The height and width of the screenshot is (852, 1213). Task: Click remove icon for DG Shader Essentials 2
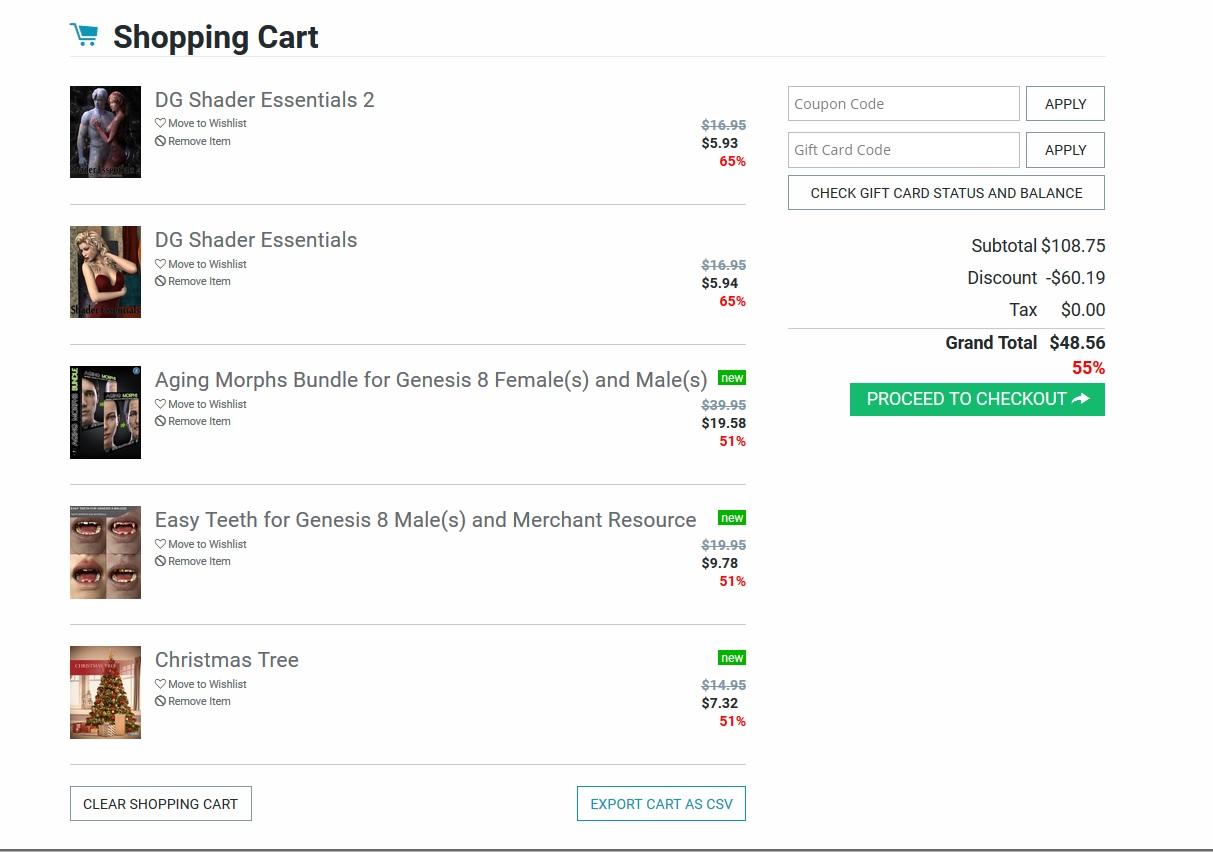[160, 141]
